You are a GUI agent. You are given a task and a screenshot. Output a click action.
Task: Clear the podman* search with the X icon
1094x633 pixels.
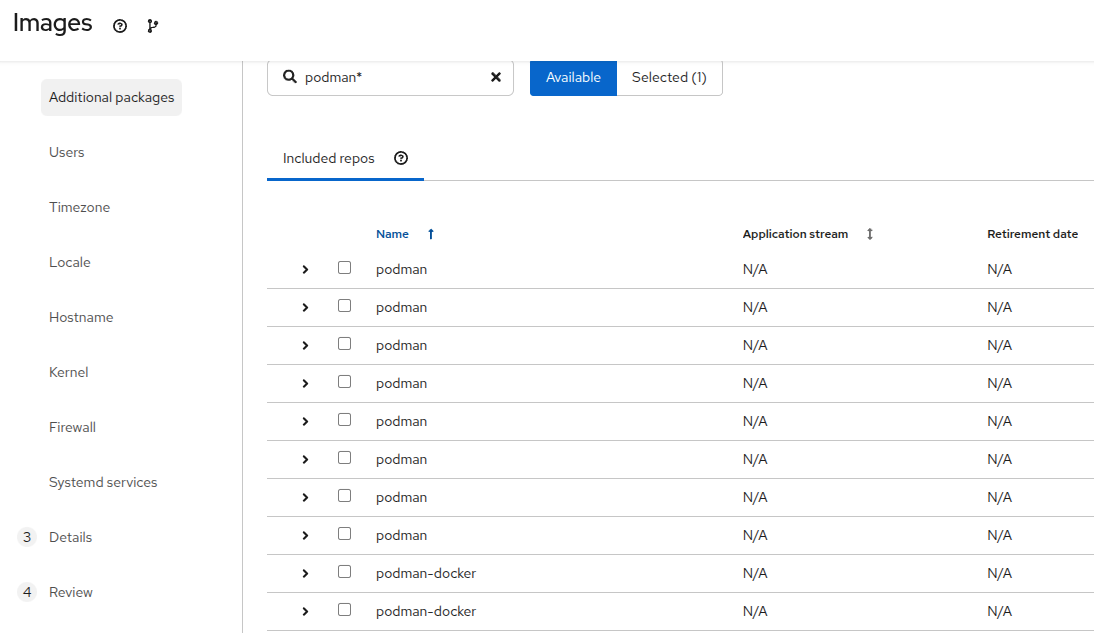[495, 77]
